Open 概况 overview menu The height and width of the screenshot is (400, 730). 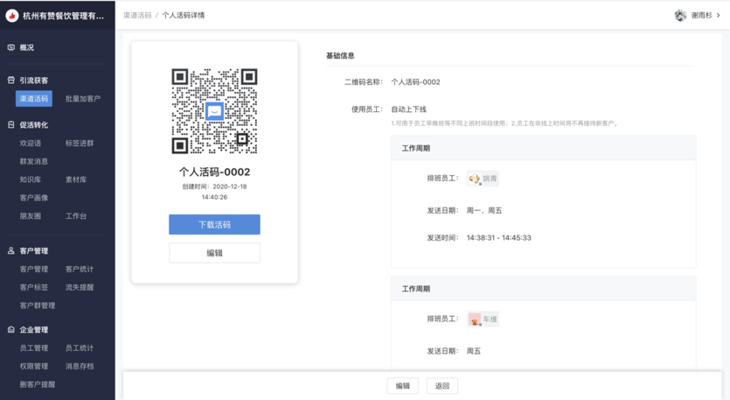point(27,47)
